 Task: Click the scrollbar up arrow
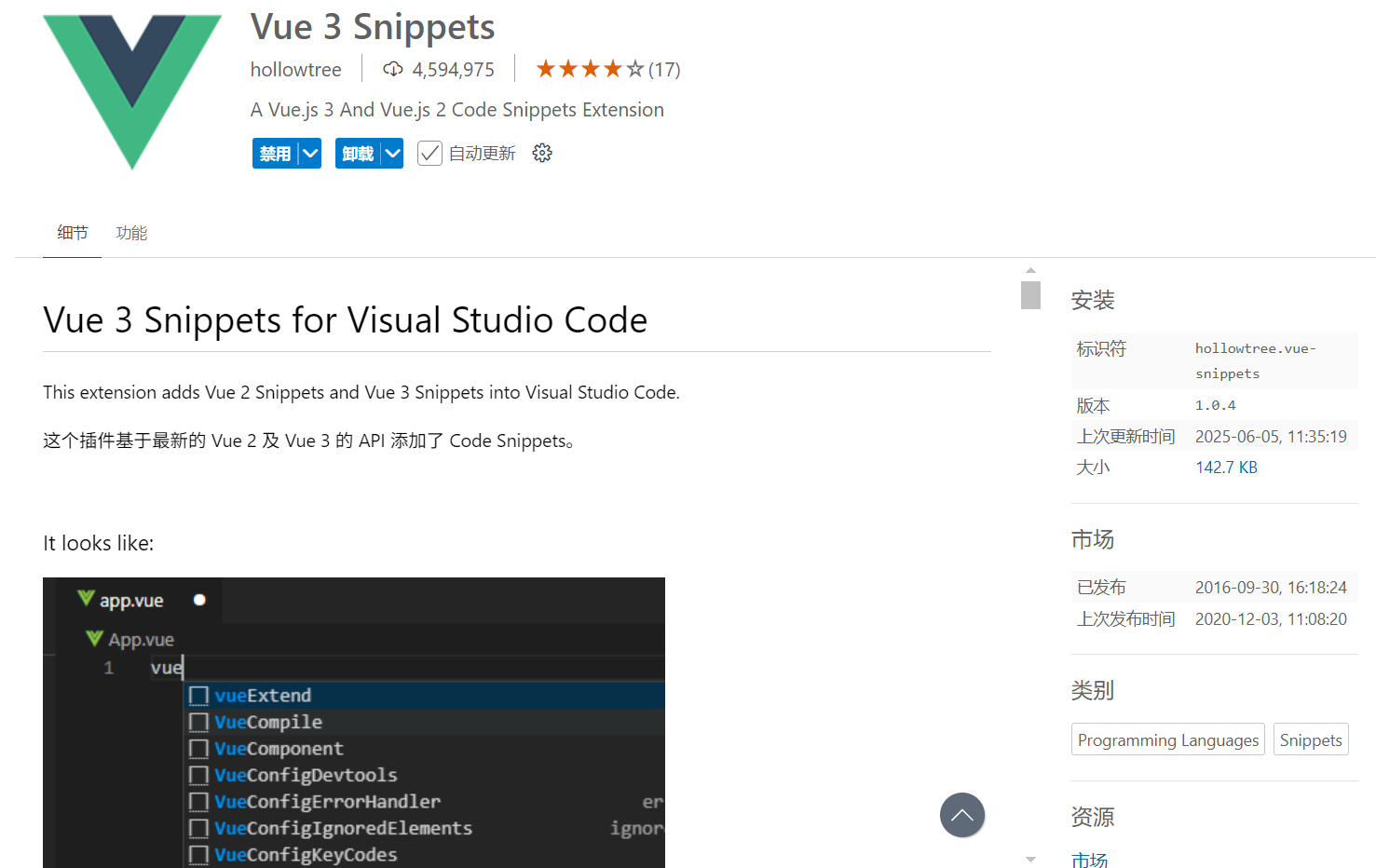1030,270
